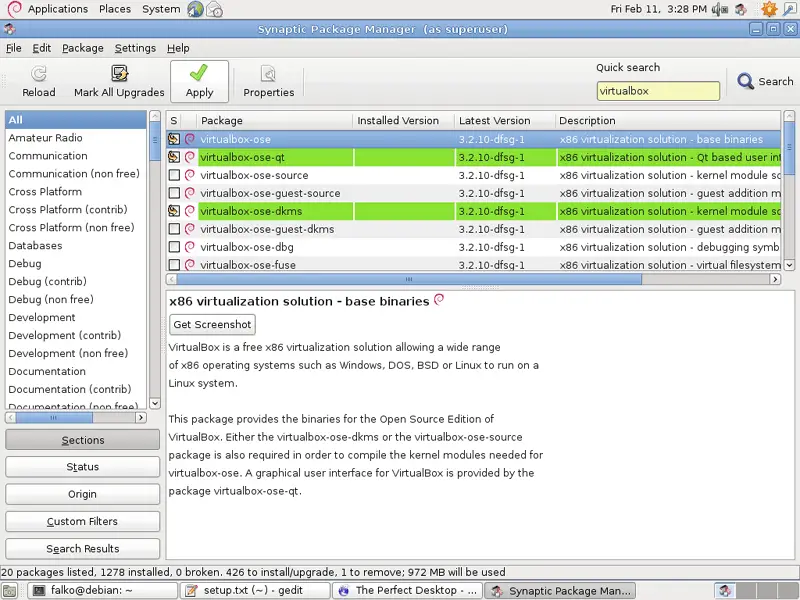This screenshot has height=600, width=800.
Task: Open the Applications menu in top panel
Action: 58,9
